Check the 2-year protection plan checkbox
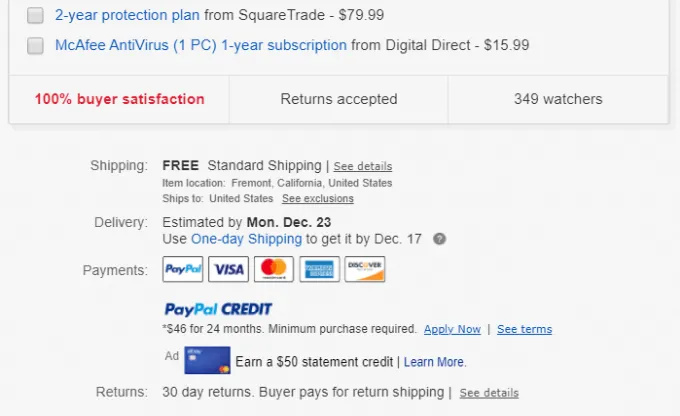 coord(36,16)
